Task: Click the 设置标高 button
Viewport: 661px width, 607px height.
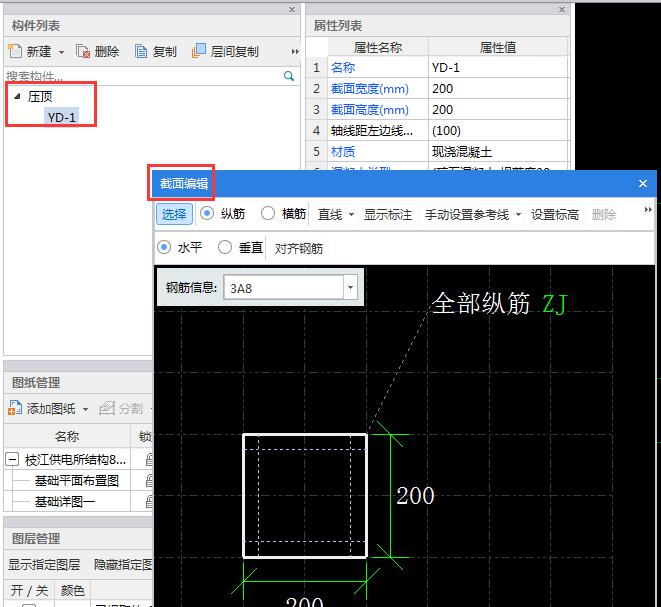Action: (x=554, y=215)
